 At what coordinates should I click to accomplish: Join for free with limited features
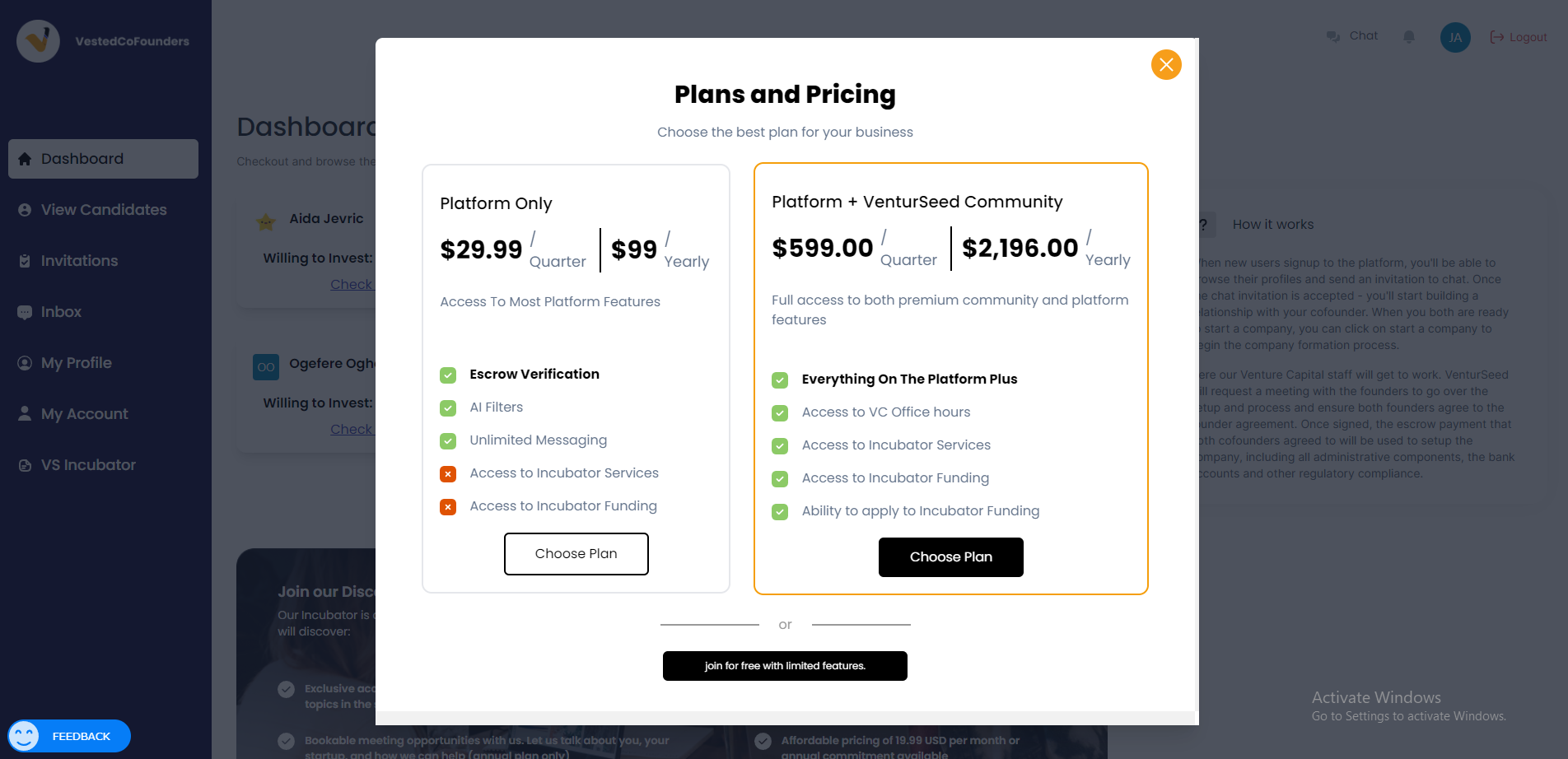pyautogui.click(x=785, y=666)
